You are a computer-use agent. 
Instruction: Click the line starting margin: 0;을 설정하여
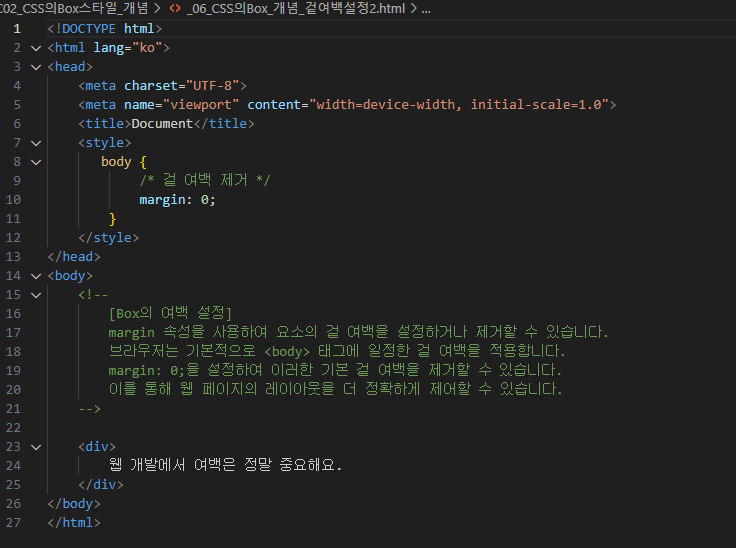tap(335, 370)
